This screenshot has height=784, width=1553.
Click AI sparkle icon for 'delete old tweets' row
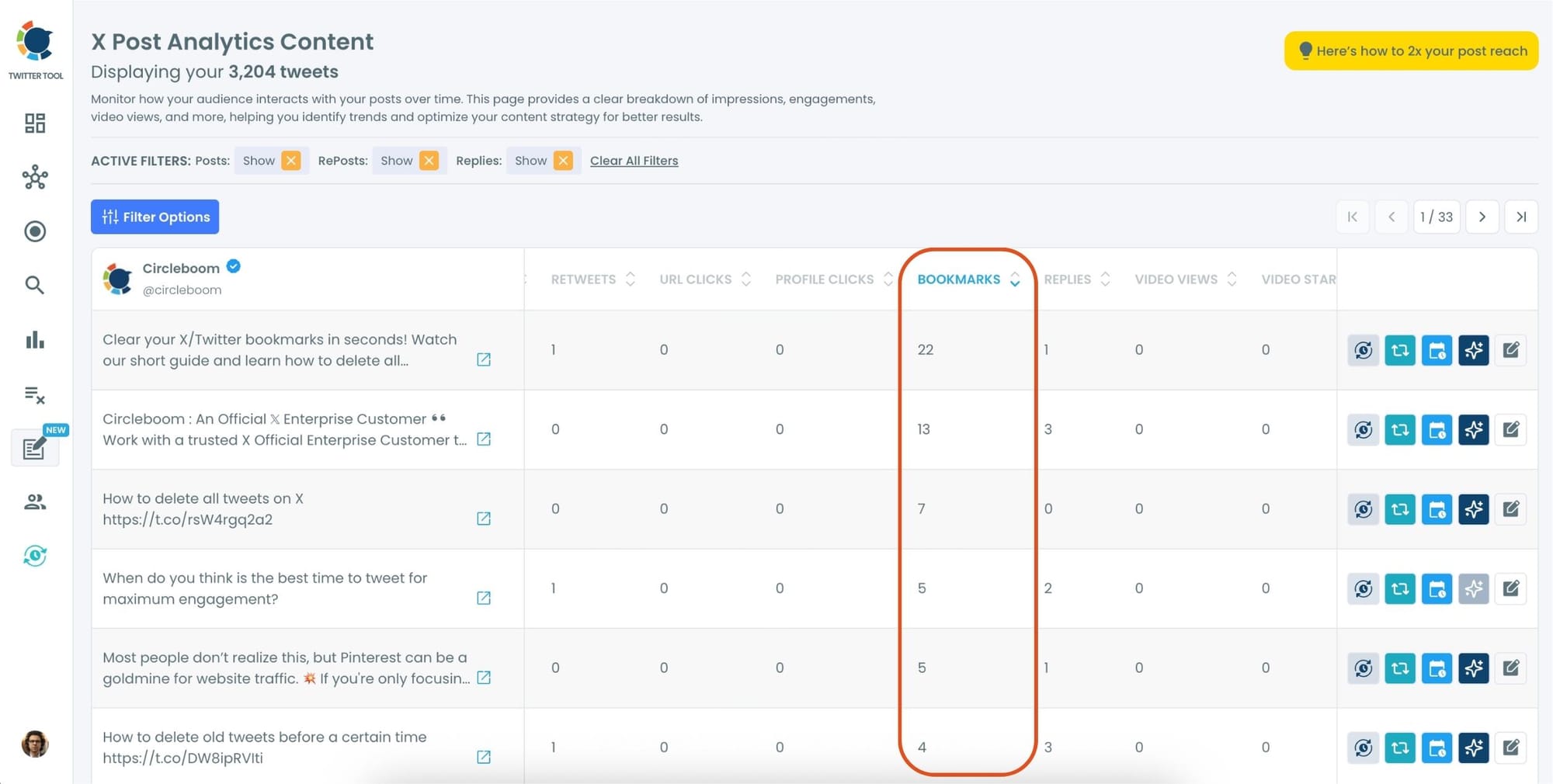(1474, 748)
